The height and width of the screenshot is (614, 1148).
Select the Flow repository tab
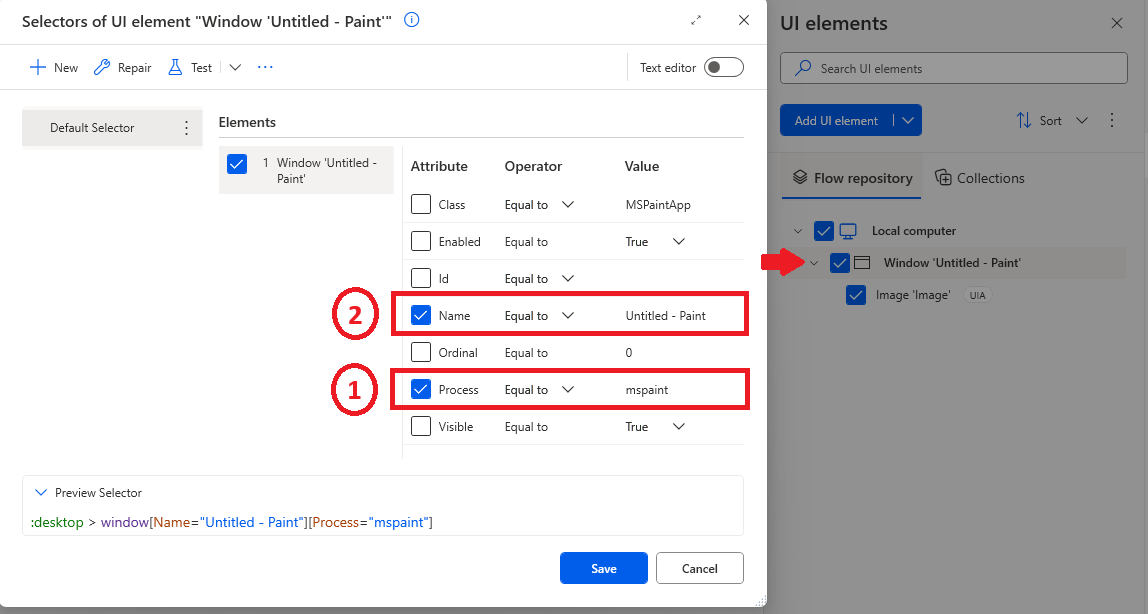pyautogui.click(x=862, y=177)
